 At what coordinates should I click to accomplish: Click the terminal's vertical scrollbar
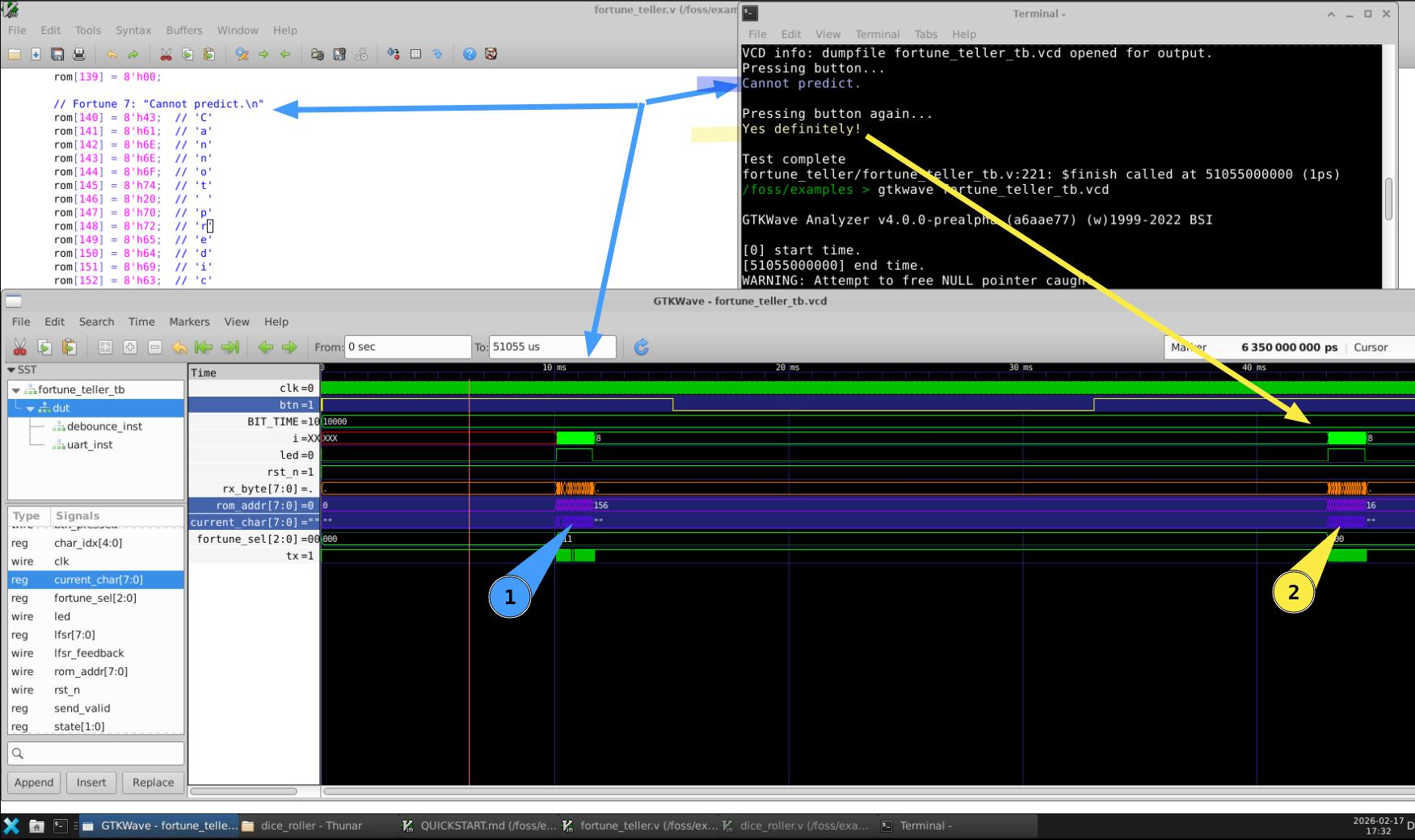(x=1388, y=198)
